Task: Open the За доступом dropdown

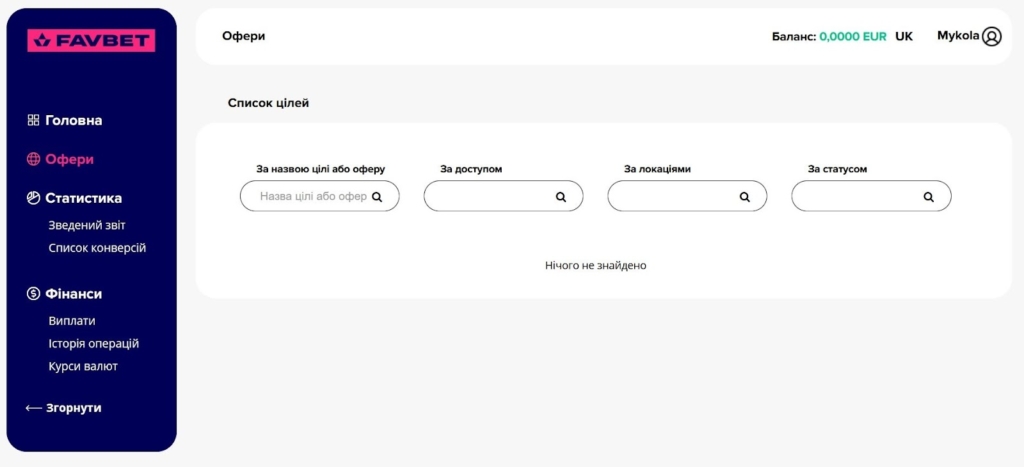Action: pyautogui.click(x=490, y=196)
